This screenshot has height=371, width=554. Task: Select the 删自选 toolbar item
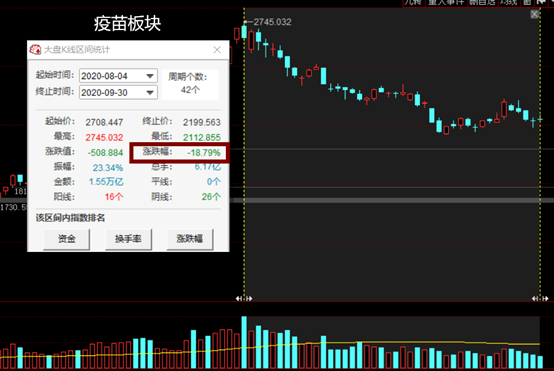pyautogui.click(x=482, y=3)
